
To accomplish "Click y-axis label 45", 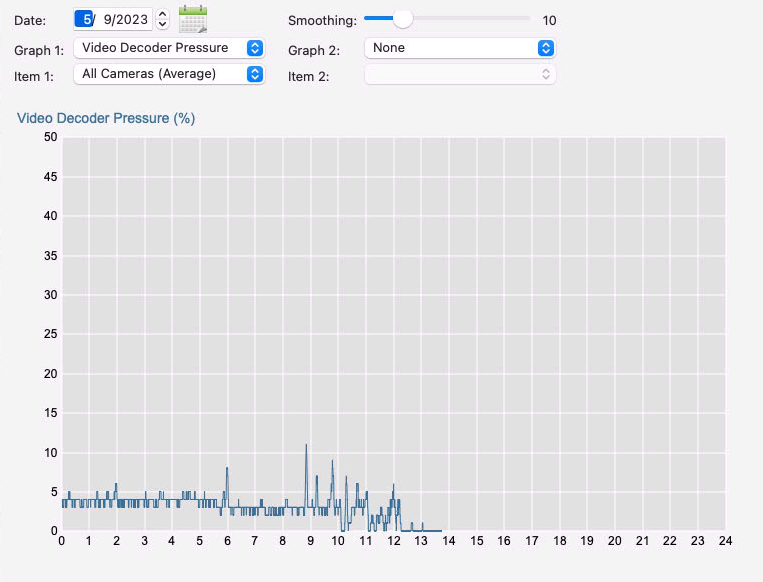I will (x=51, y=177).
